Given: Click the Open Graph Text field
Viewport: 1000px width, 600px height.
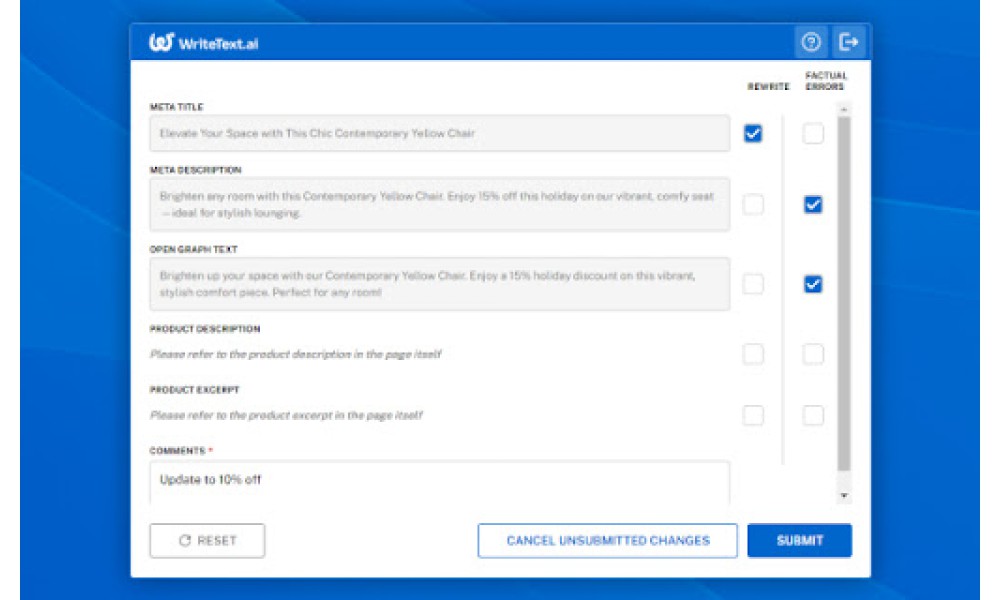Looking at the screenshot, I should click(439, 284).
